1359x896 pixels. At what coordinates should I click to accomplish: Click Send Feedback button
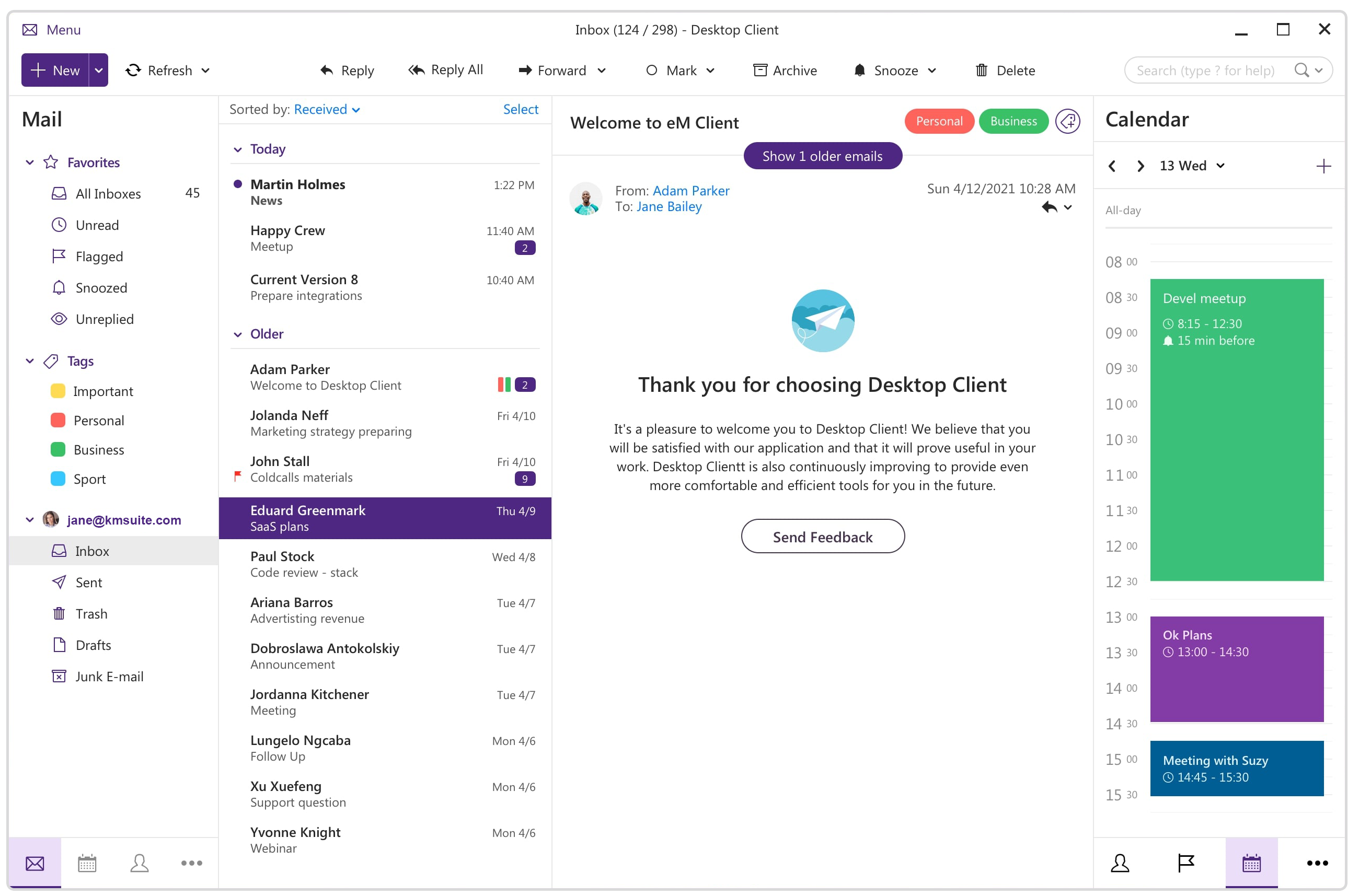(823, 537)
